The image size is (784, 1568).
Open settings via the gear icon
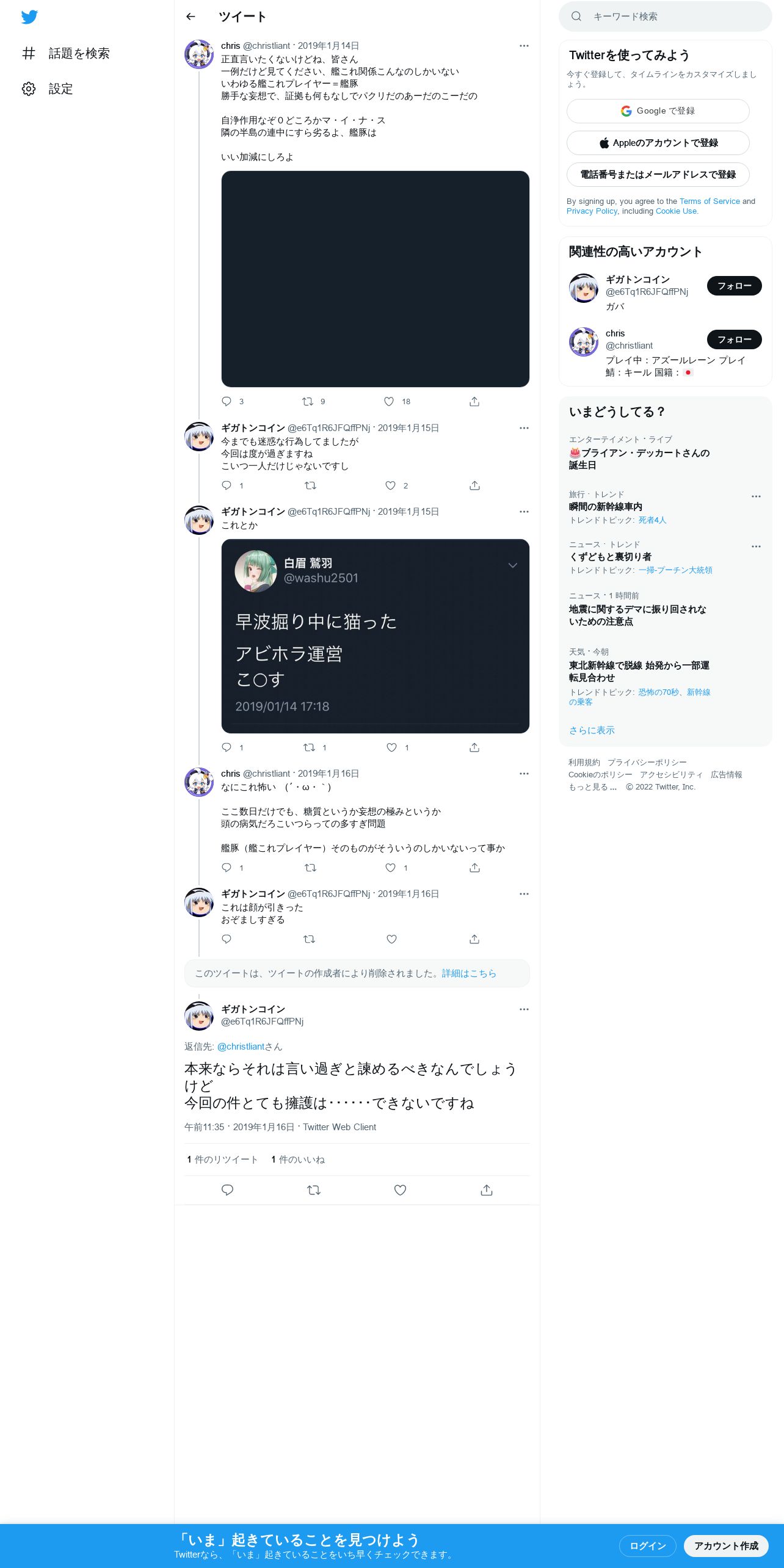pyautogui.click(x=29, y=89)
